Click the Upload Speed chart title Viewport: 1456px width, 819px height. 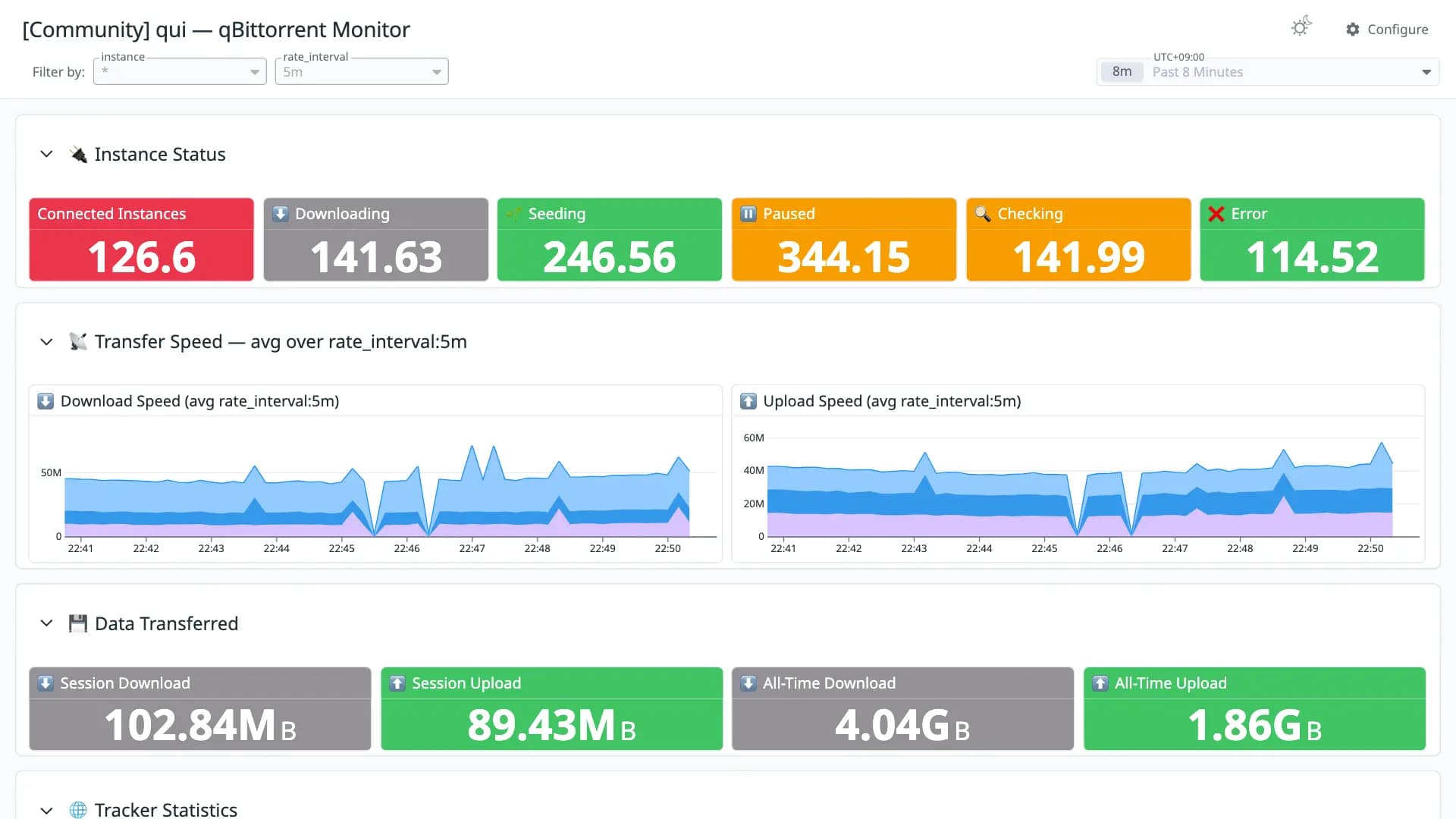[x=892, y=401]
